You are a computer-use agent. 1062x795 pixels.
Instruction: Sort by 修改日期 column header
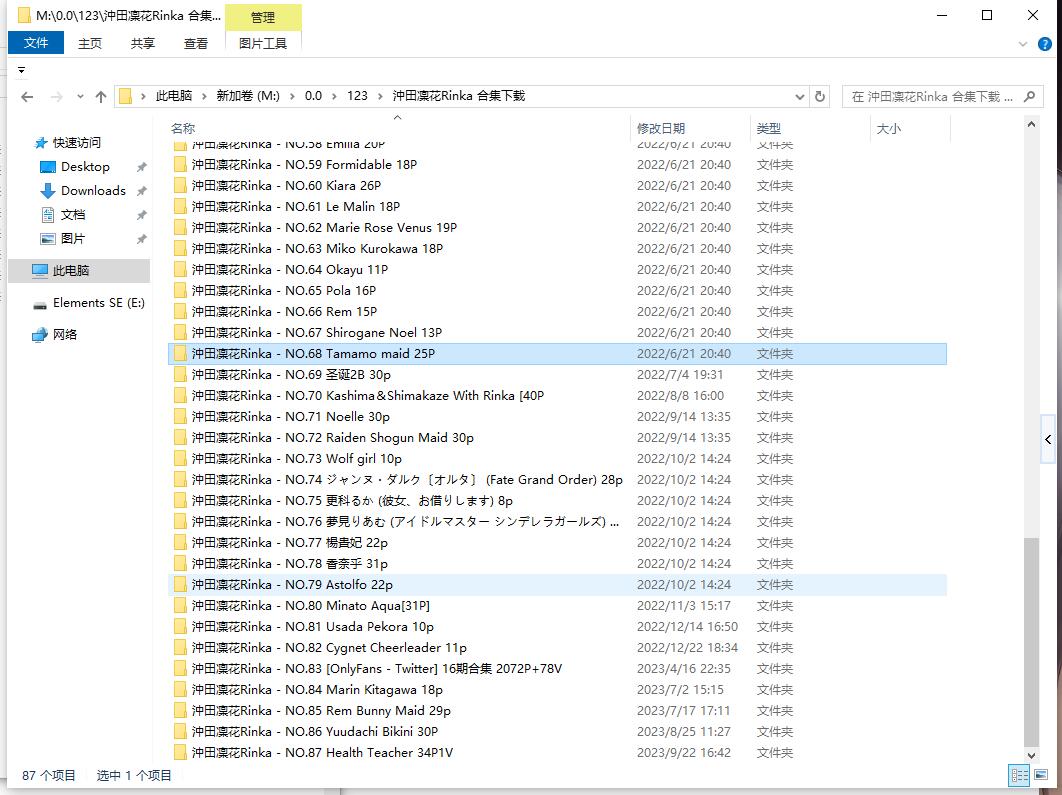pyautogui.click(x=661, y=128)
